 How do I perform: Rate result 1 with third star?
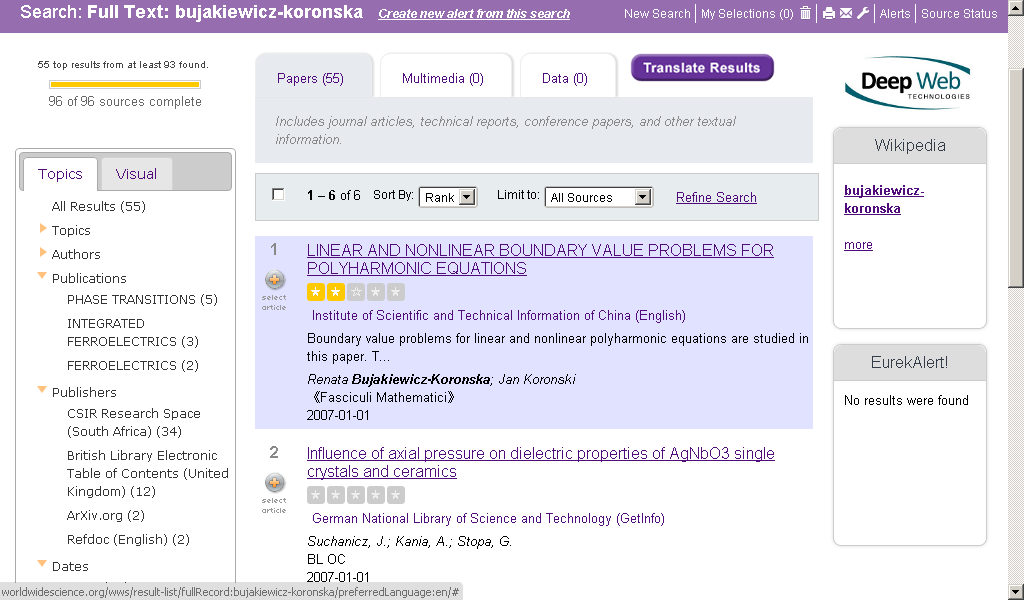356,292
